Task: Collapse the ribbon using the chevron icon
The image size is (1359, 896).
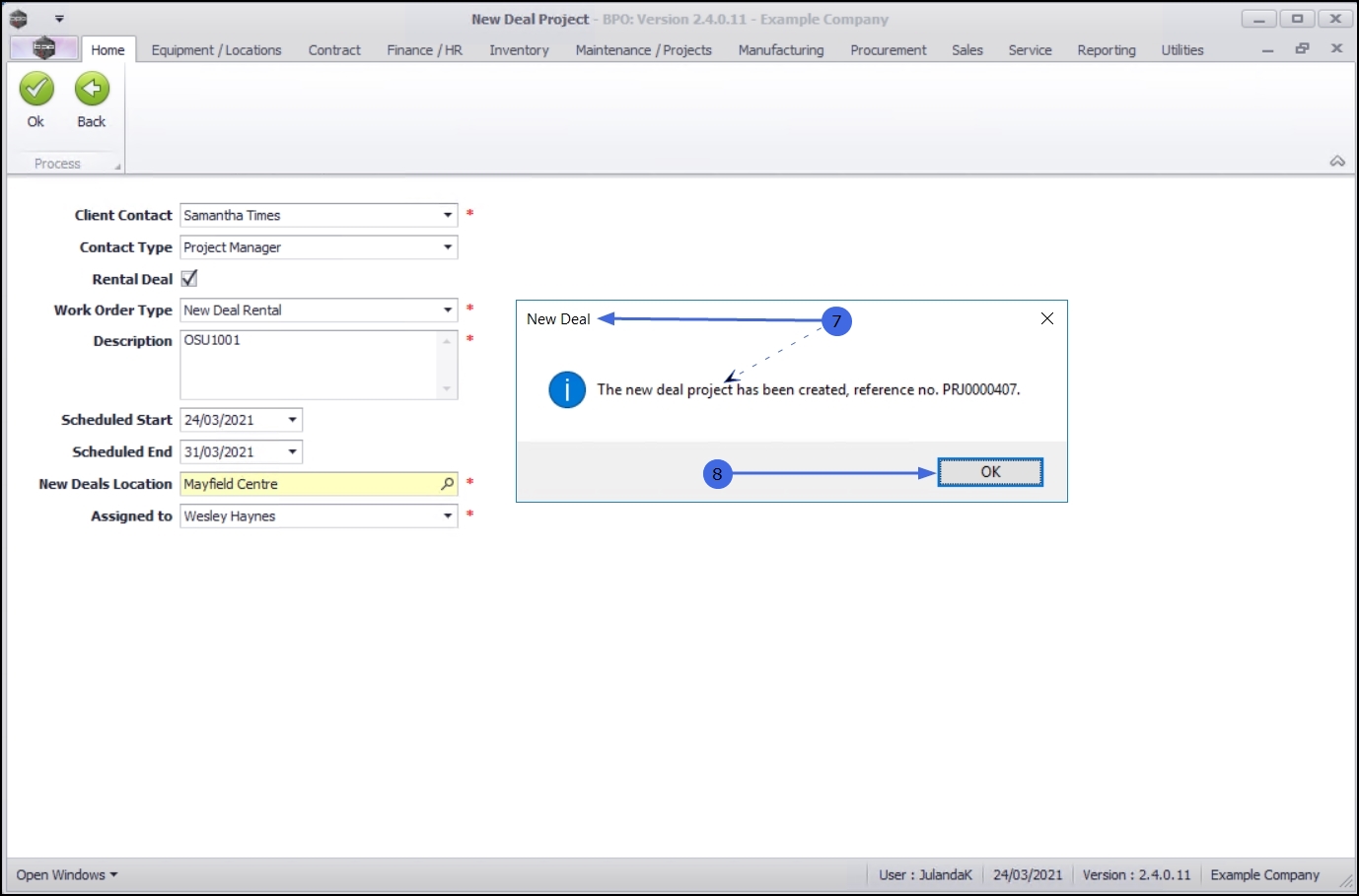Action: [x=1337, y=161]
